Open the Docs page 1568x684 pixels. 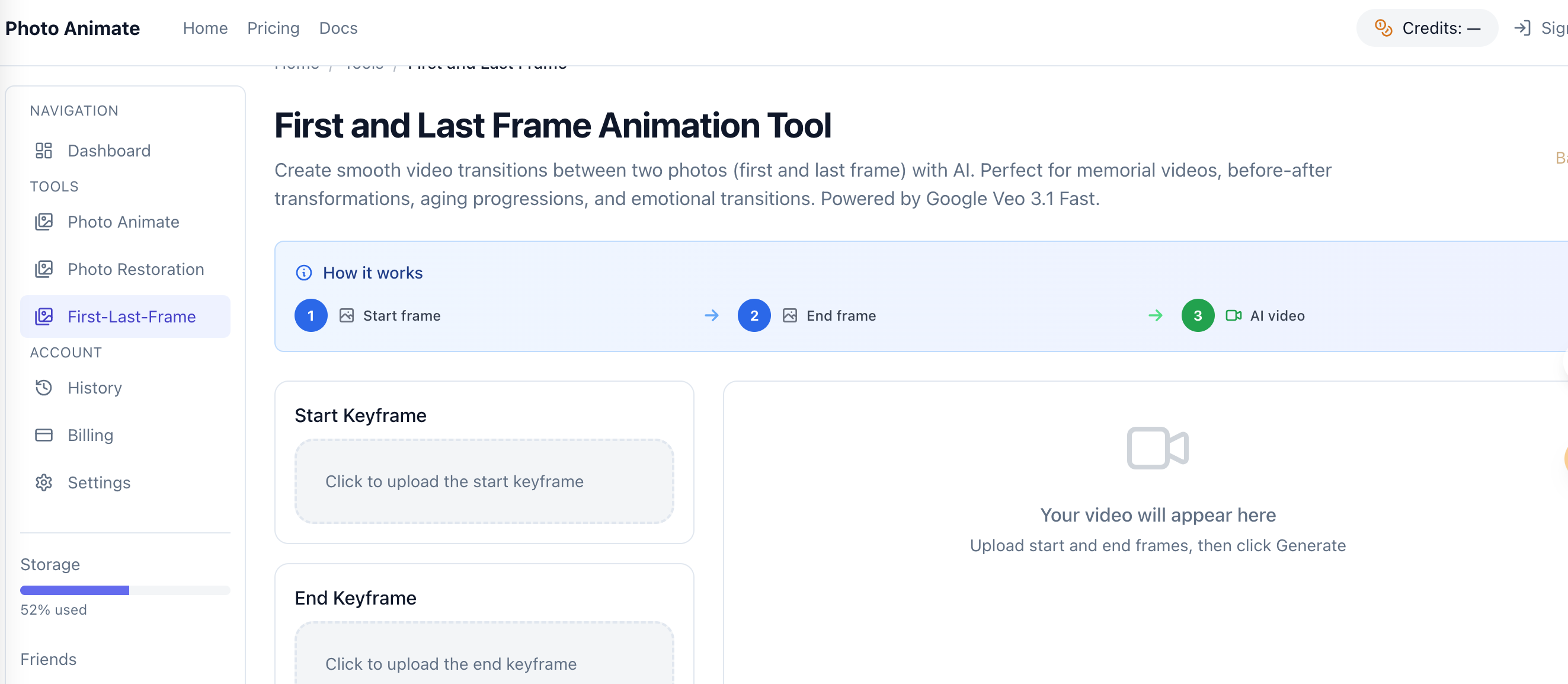[x=338, y=28]
